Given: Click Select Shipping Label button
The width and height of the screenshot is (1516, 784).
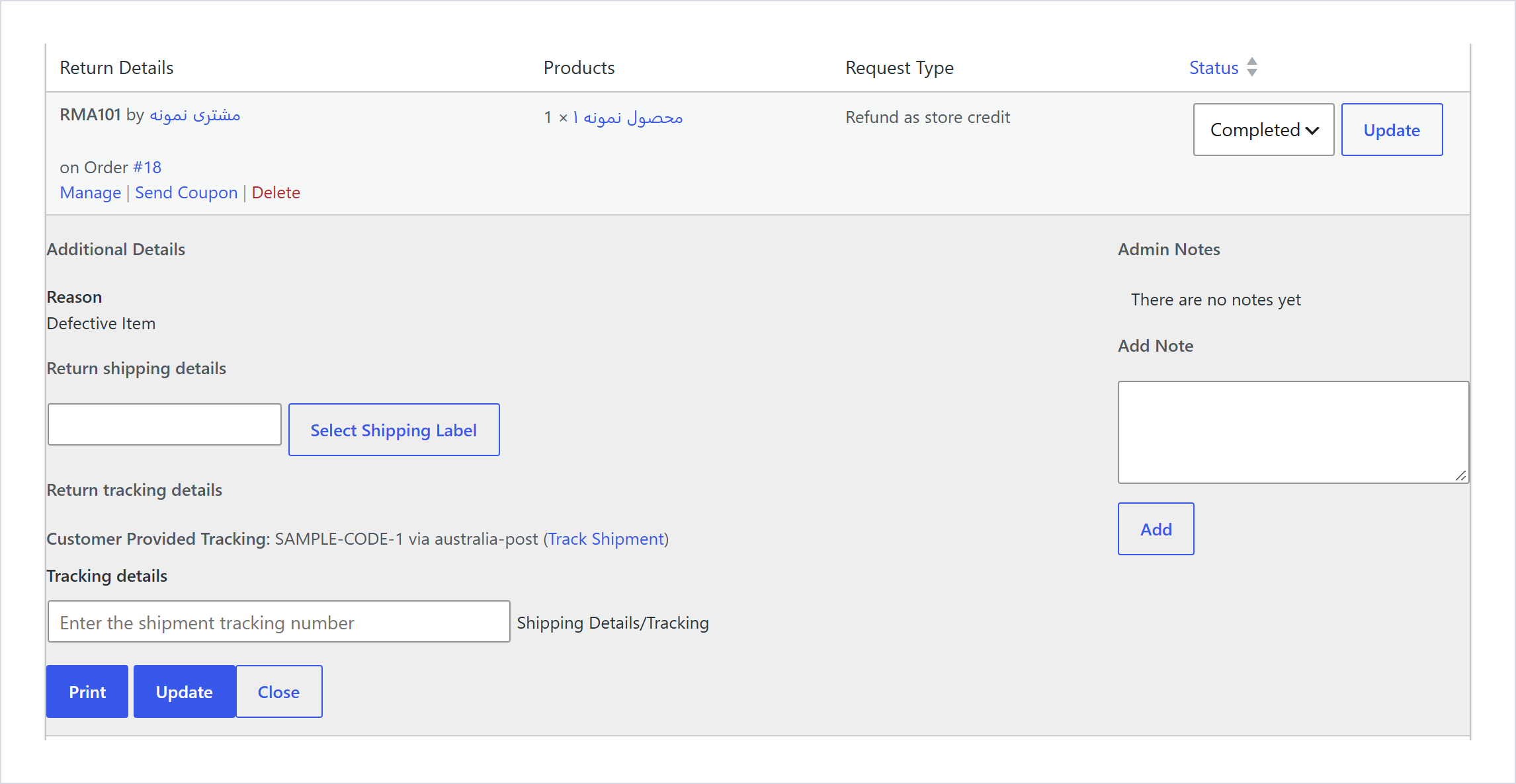Looking at the screenshot, I should (394, 430).
